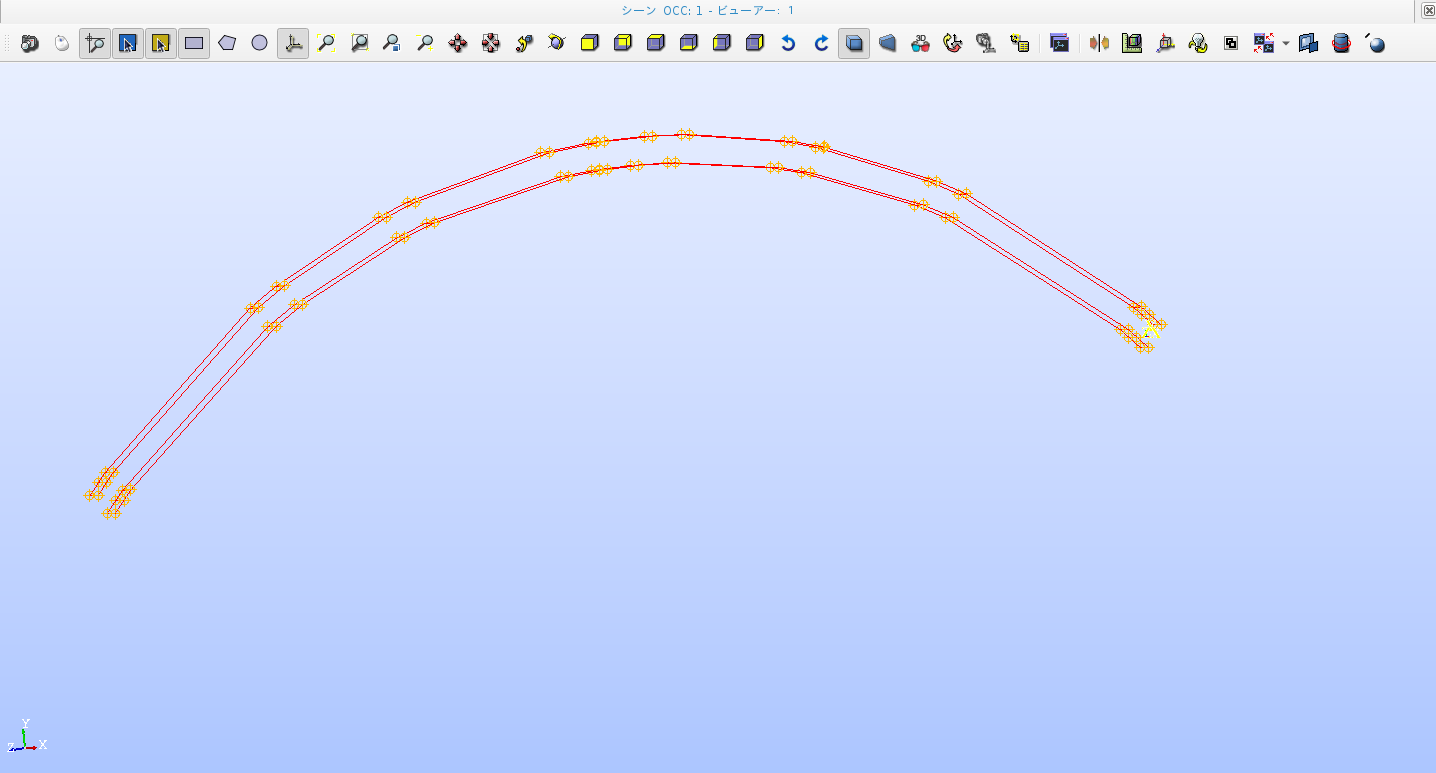This screenshot has width=1436, height=773.
Task: Switch to perspective projection mode
Action: (x=887, y=43)
